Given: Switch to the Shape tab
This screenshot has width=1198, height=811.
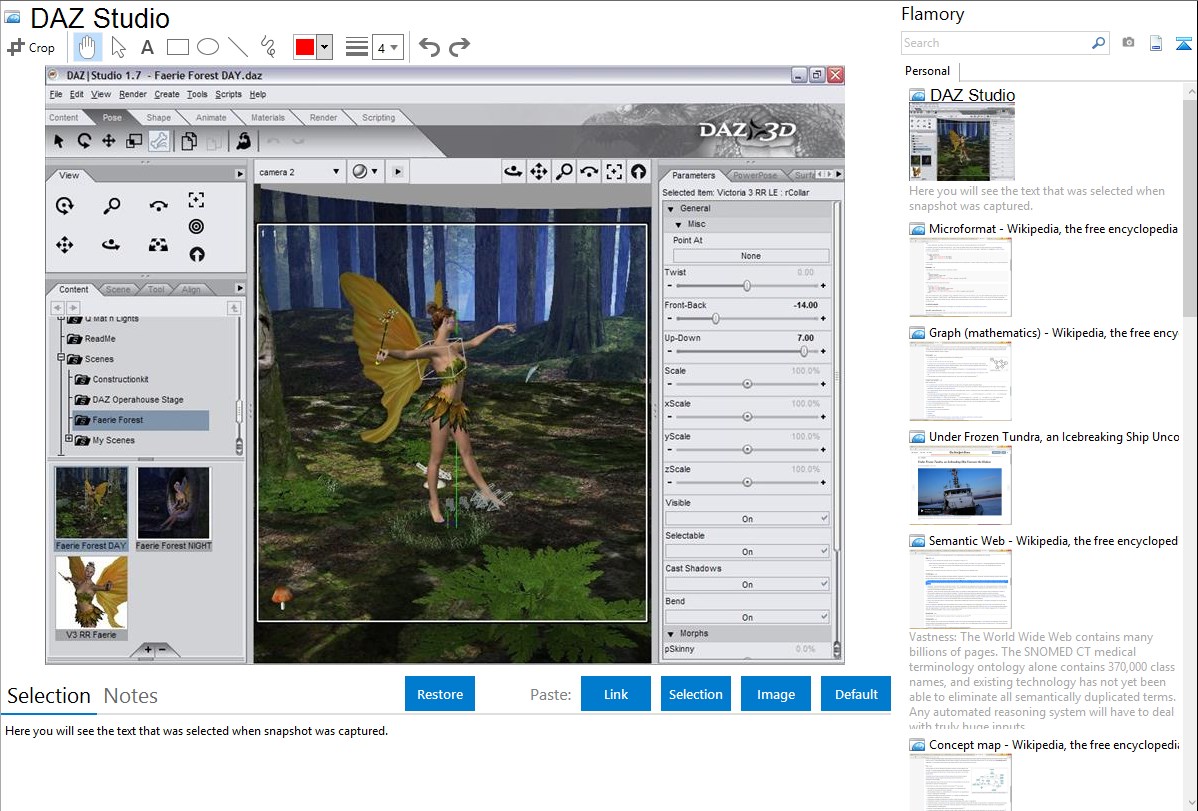Looking at the screenshot, I should coord(158,118).
